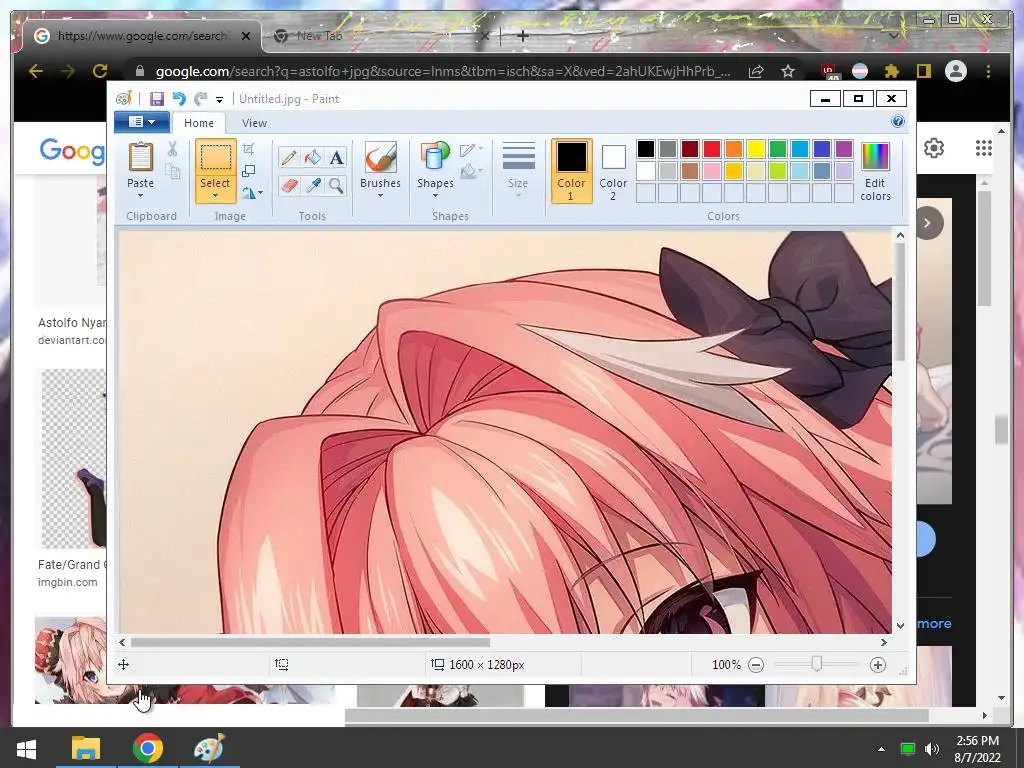The height and width of the screenshot is (768, 1024).
Task: Click the Edit colors rainbow icon
Action: click(875, 157)
